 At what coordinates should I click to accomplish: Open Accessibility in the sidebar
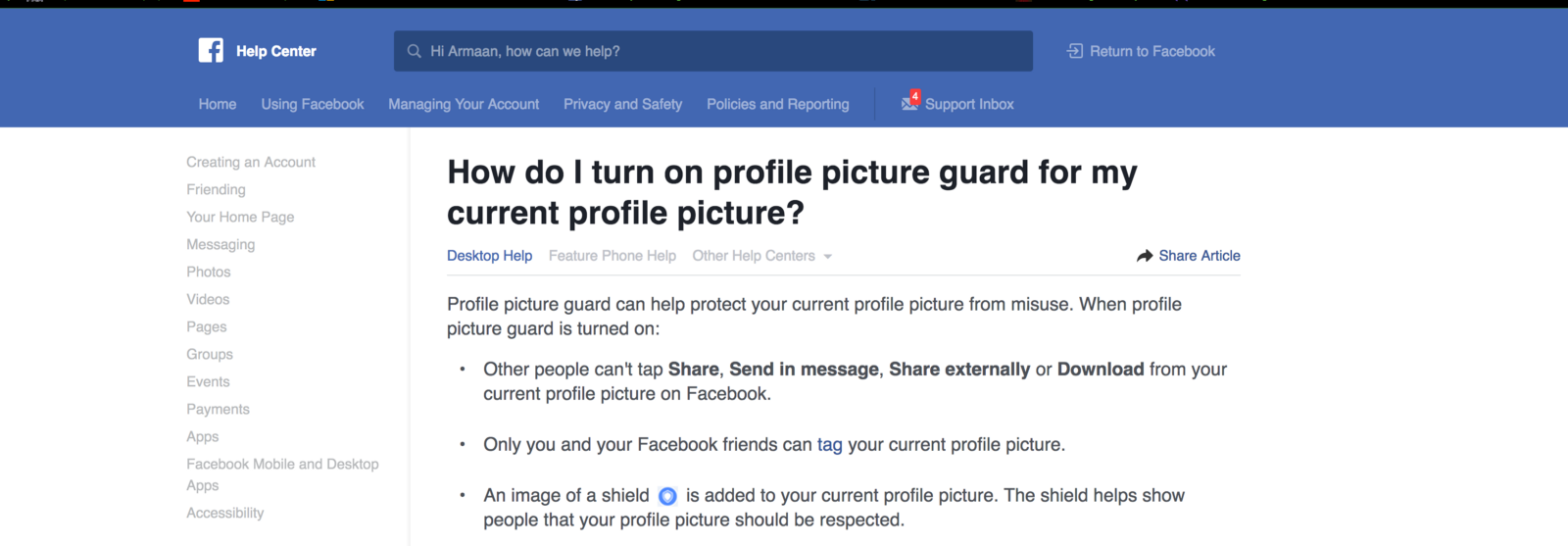pyautogui.click(x=225, y=513)
